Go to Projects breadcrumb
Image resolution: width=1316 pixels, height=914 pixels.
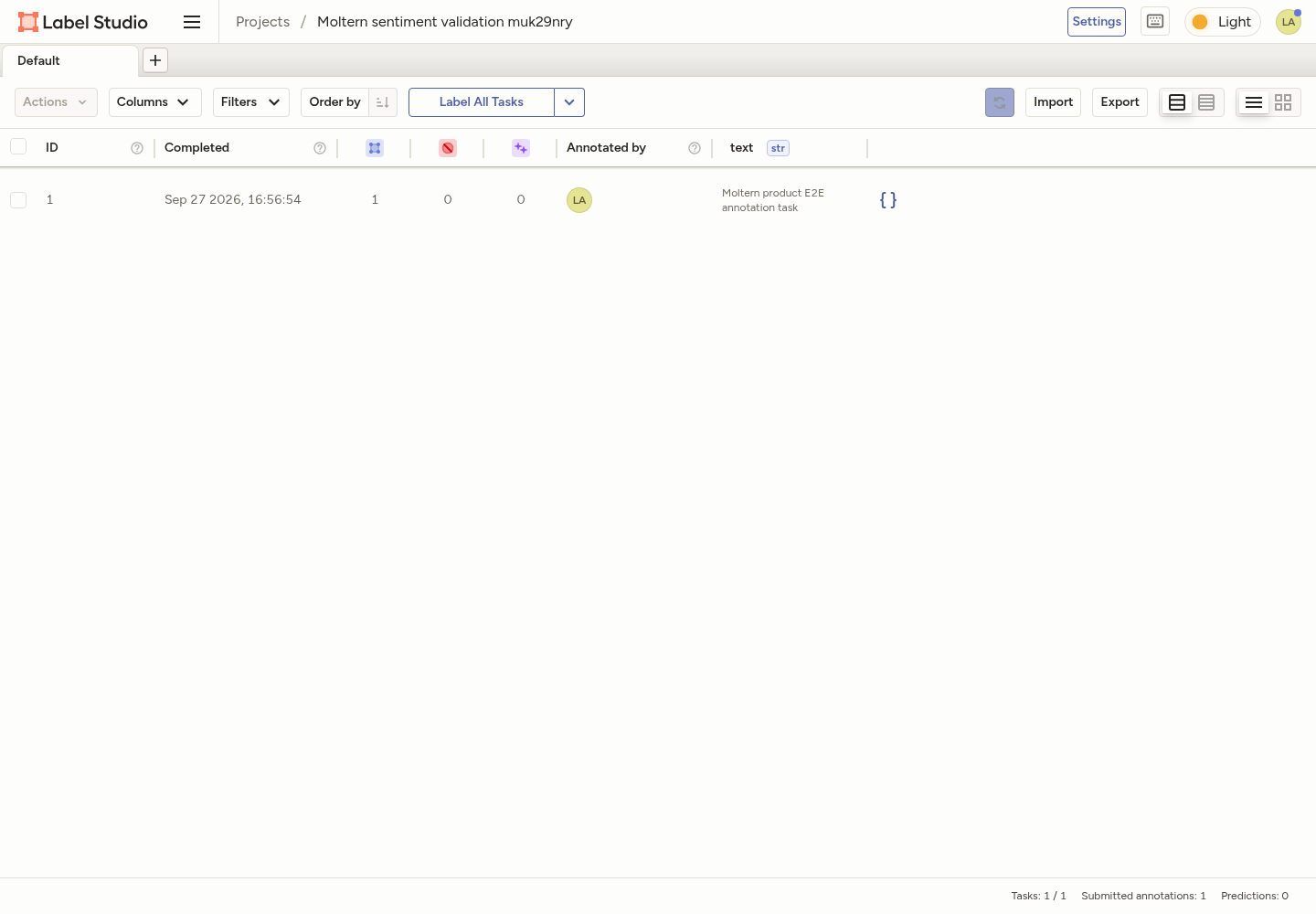(x=262, y=22)
